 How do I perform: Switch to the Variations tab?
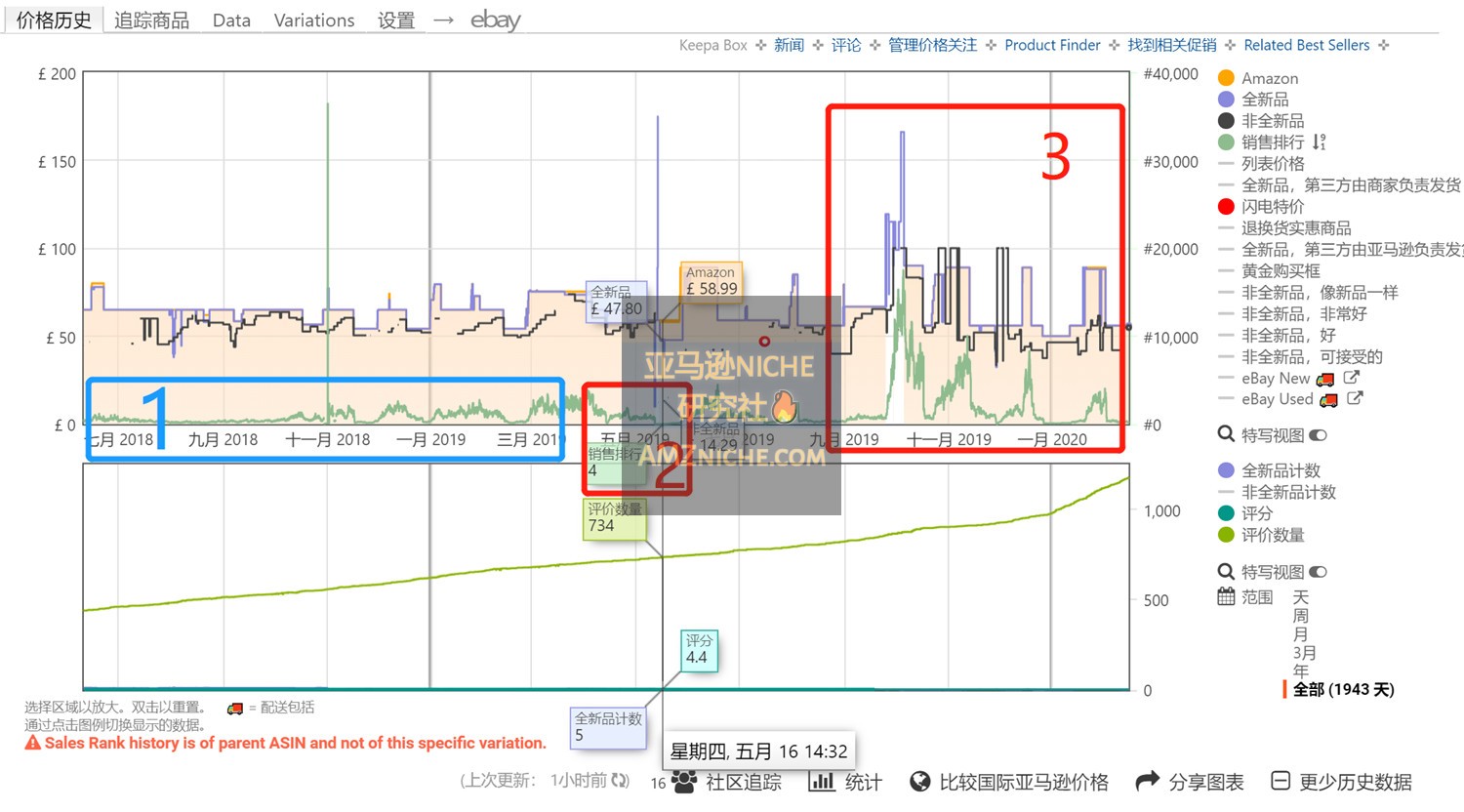[314, 20]
